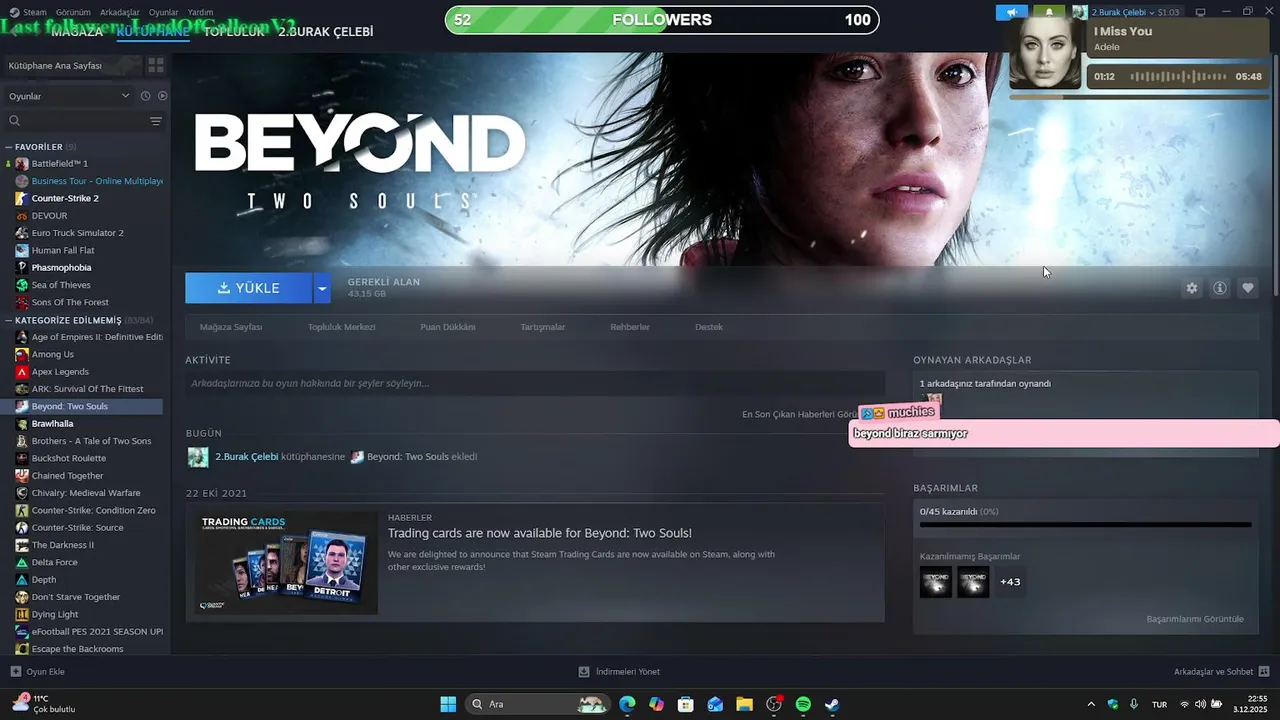Screen dimensions: 1280x720
Task: Open Microsoft Store from taskbar
Action: click(686, 704)
